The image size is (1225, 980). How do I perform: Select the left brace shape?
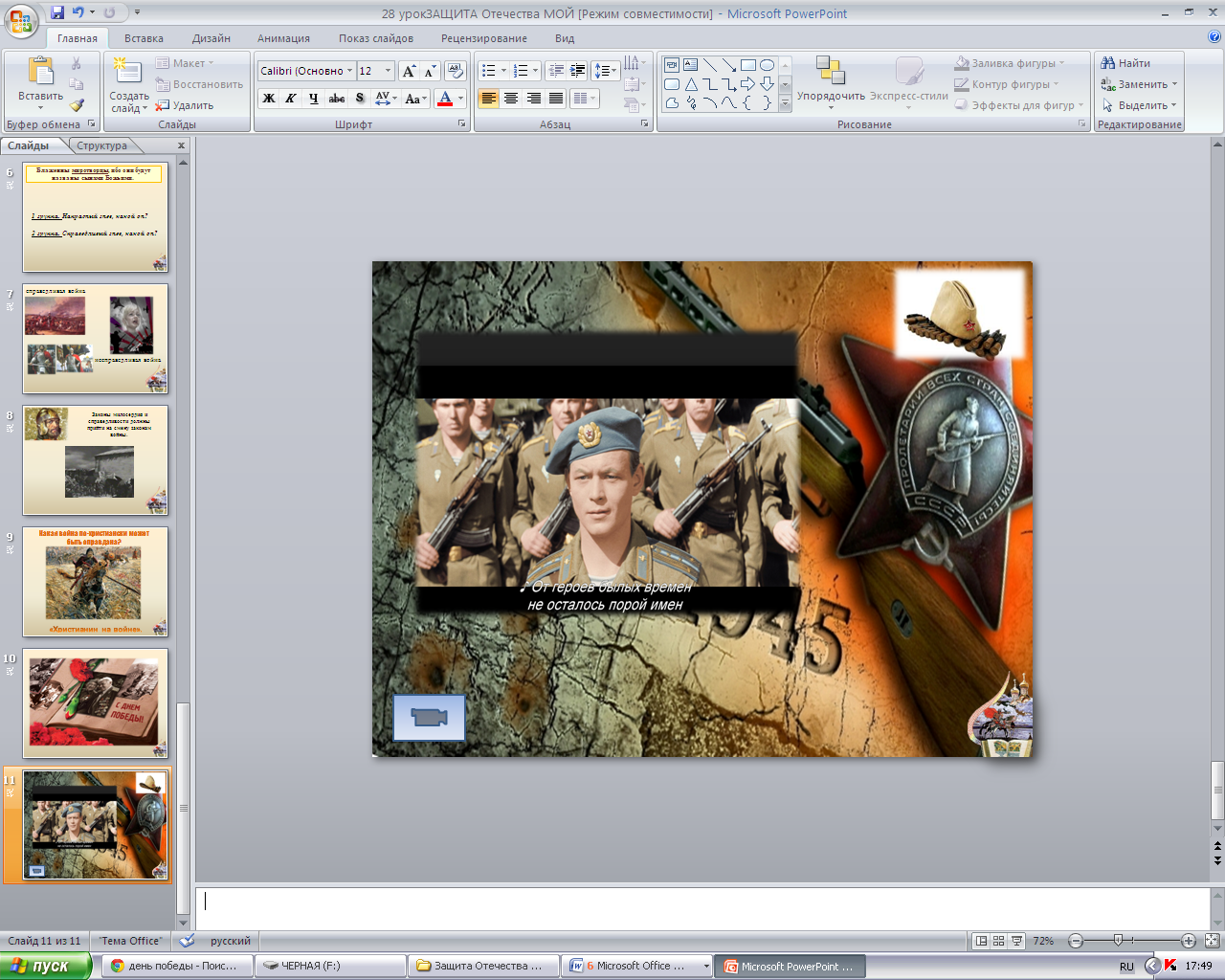(x=748, y=103)
